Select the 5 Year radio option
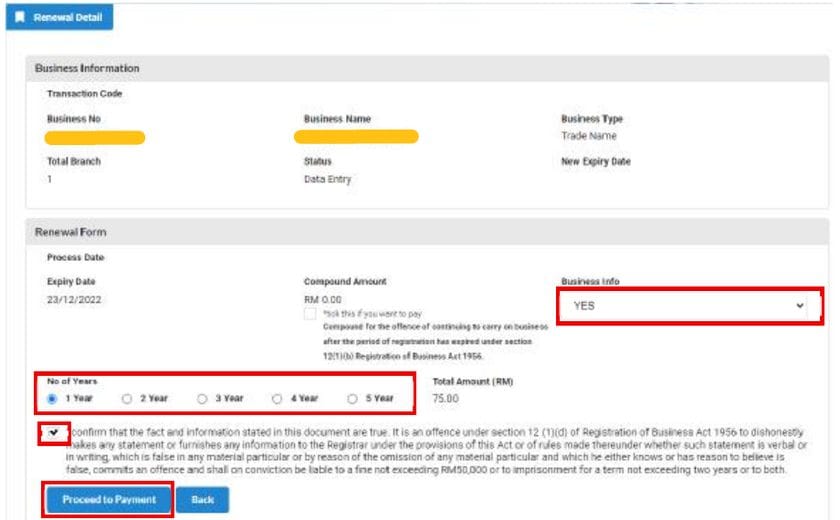The width and height of the screenshot is (840, 520). coord(352,398)
